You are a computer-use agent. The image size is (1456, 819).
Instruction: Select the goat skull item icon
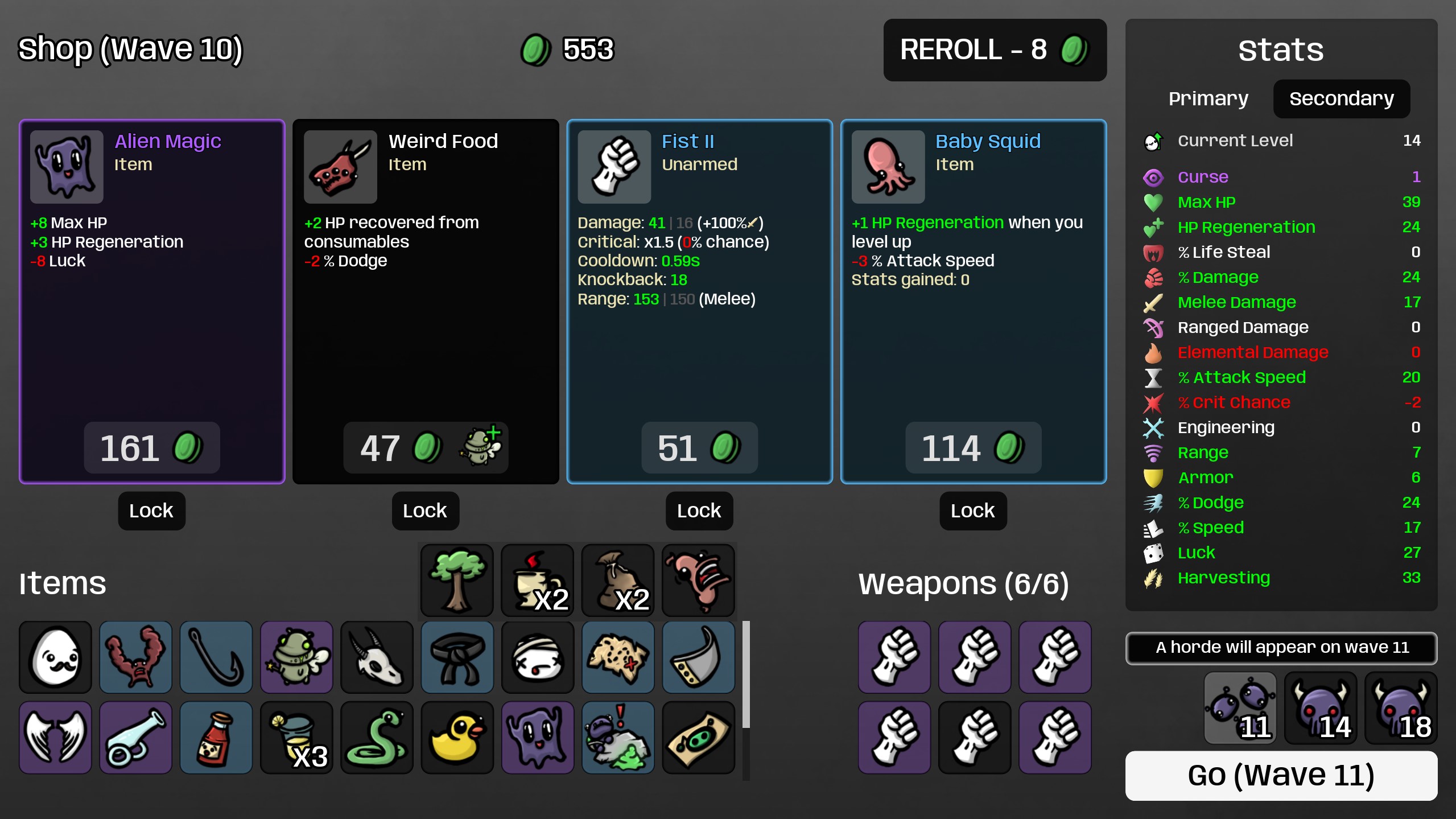377,657
